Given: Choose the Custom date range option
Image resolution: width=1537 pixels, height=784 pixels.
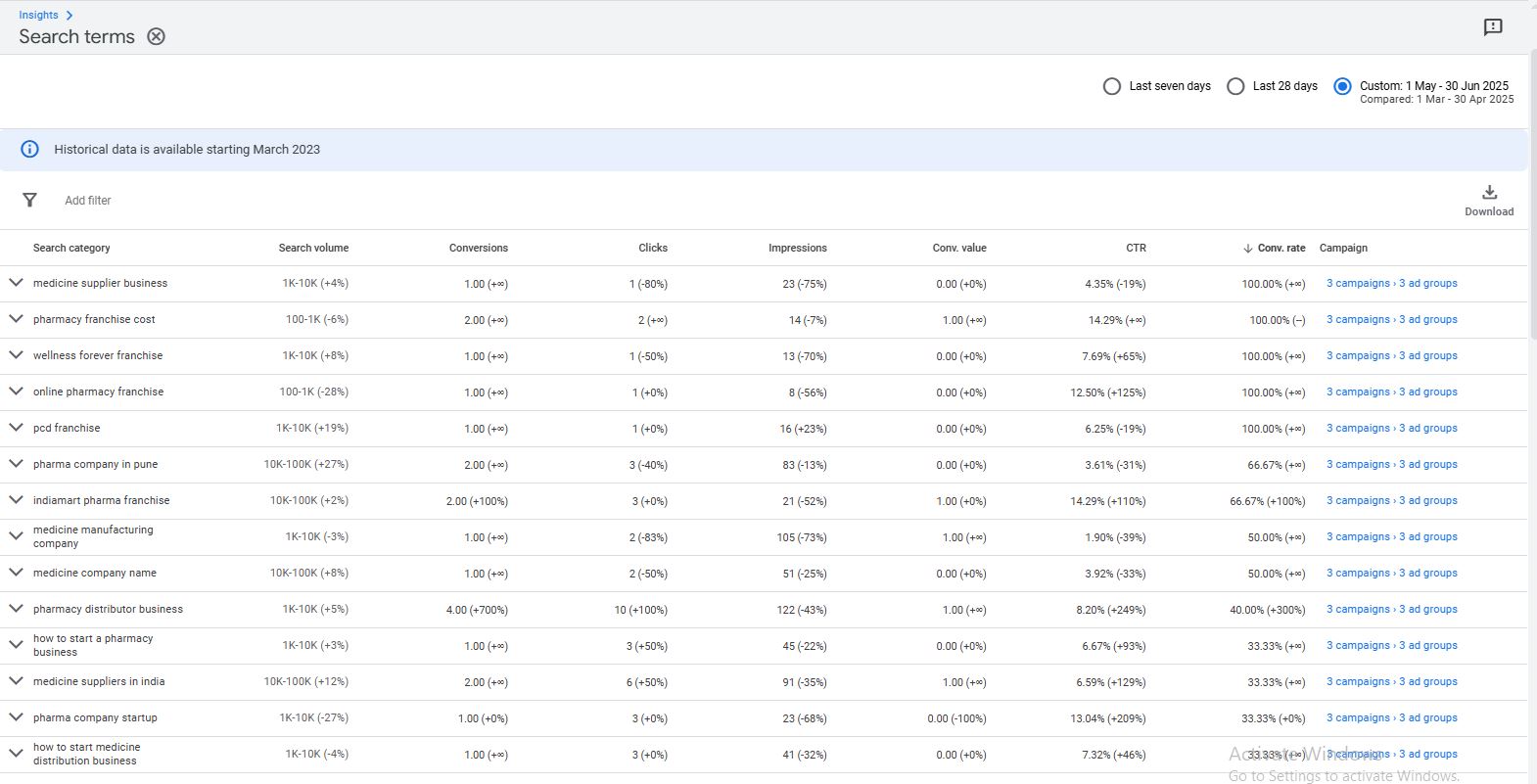Looking at the screenshot, I should 1342,86.
